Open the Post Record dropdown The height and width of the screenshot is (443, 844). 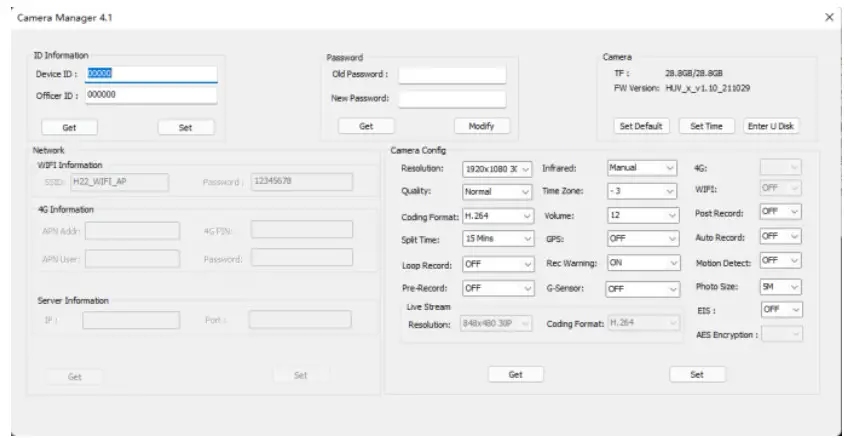[780, 212]
